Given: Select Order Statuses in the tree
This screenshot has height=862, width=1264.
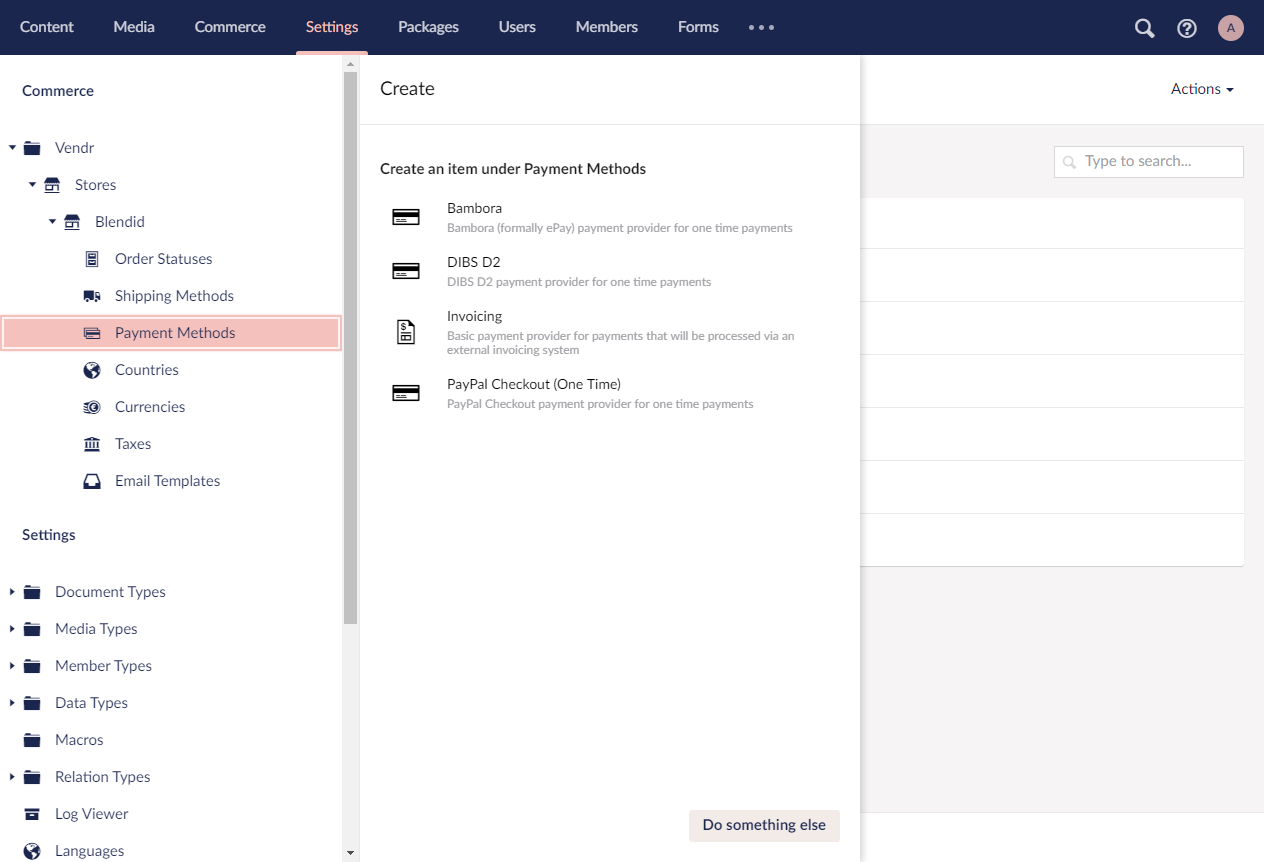Looking at the screenshot, I should [x=164, y=259].
